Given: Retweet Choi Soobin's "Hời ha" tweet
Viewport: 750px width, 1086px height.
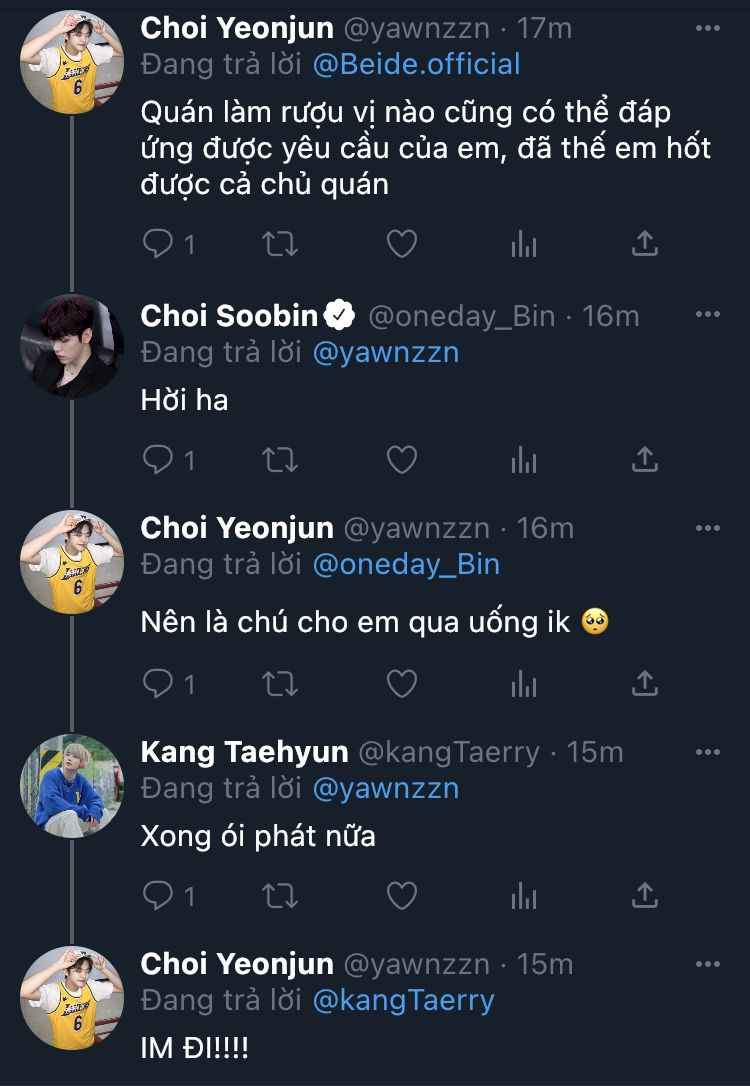Looking at the screenshot, I should point(279,459).
